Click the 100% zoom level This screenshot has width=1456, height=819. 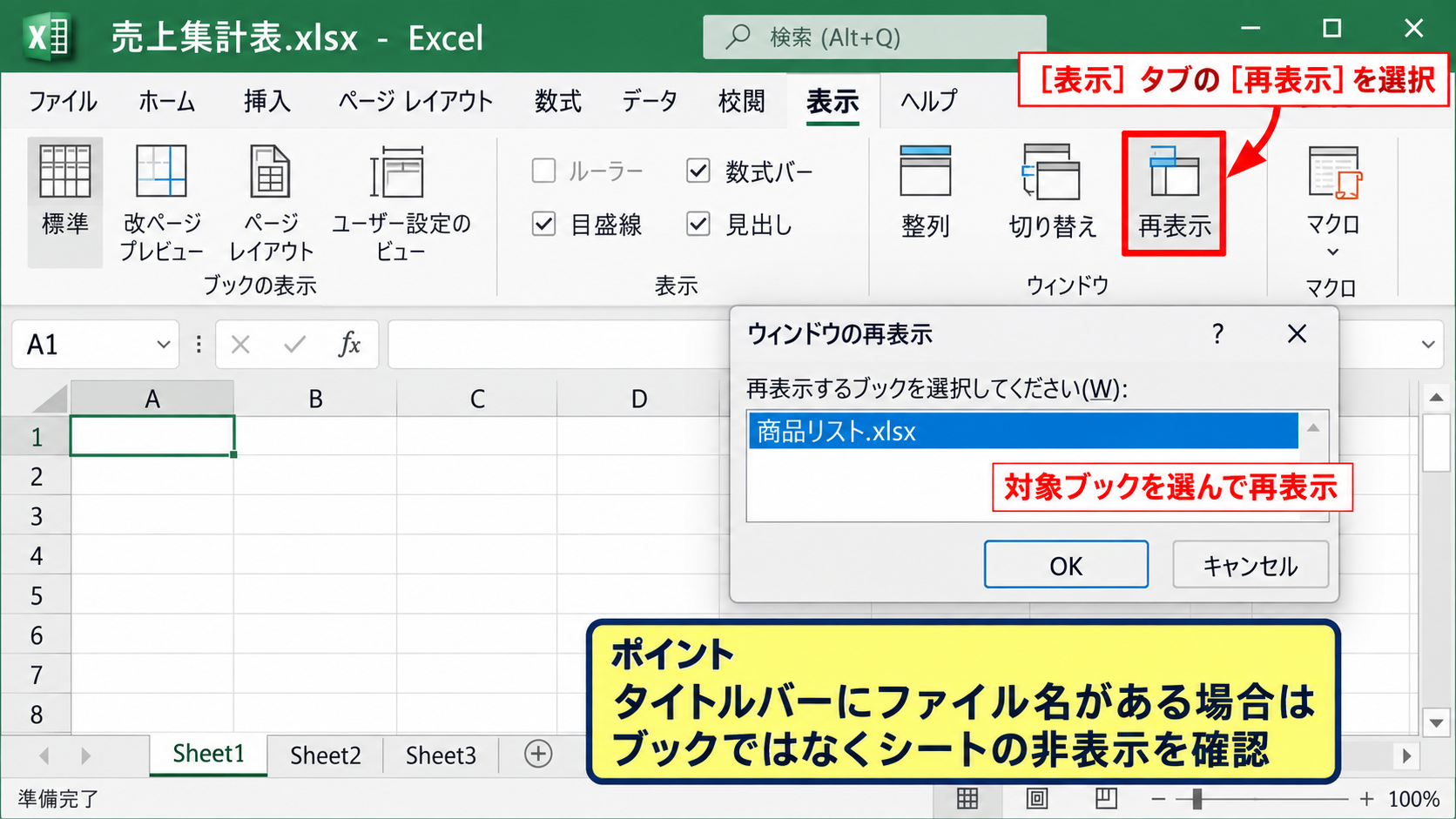click(x=1413, y=798)
